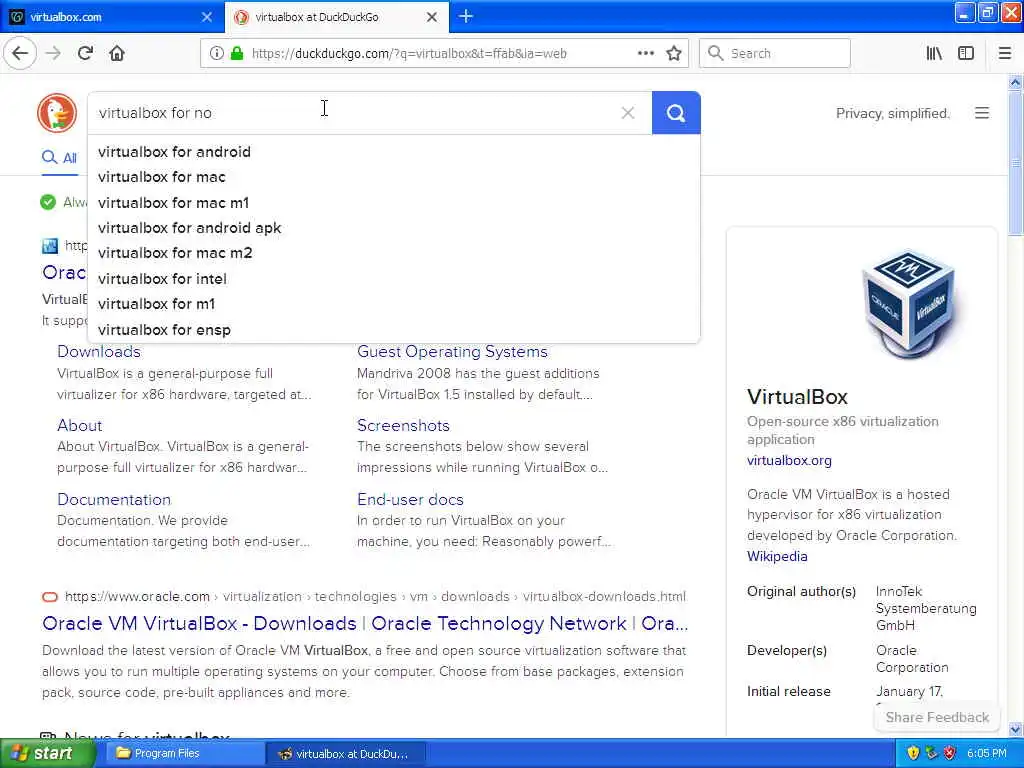
Task: Choose suggestion virtualbox for mac m2
Action: pyautogui.click(x=394, y=253)
